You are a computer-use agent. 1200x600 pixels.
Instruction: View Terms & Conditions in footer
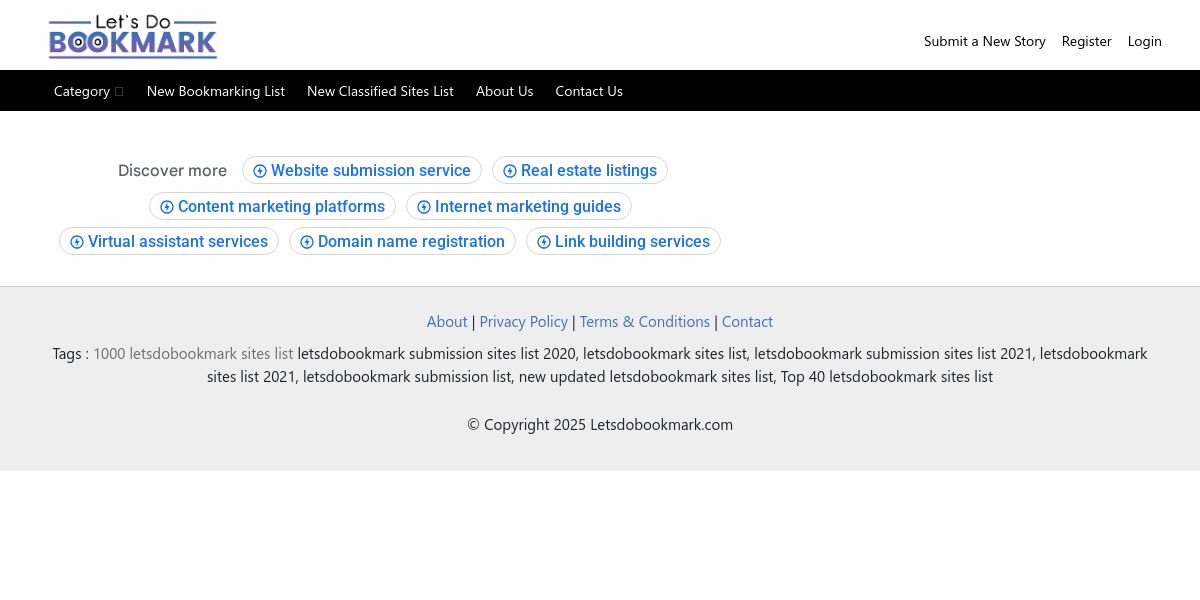[x=644, y=322]
